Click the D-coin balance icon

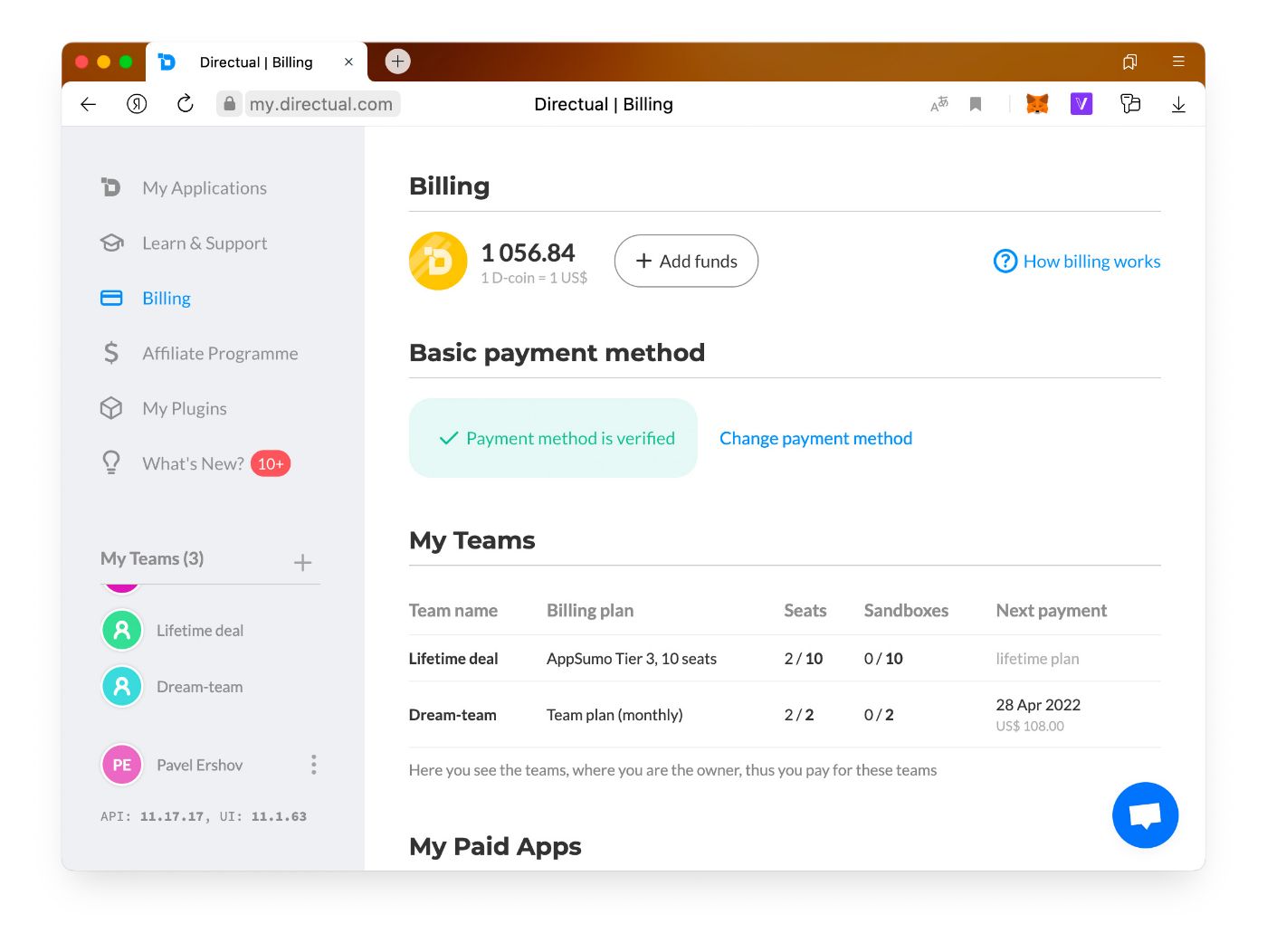tap(438, 262)
